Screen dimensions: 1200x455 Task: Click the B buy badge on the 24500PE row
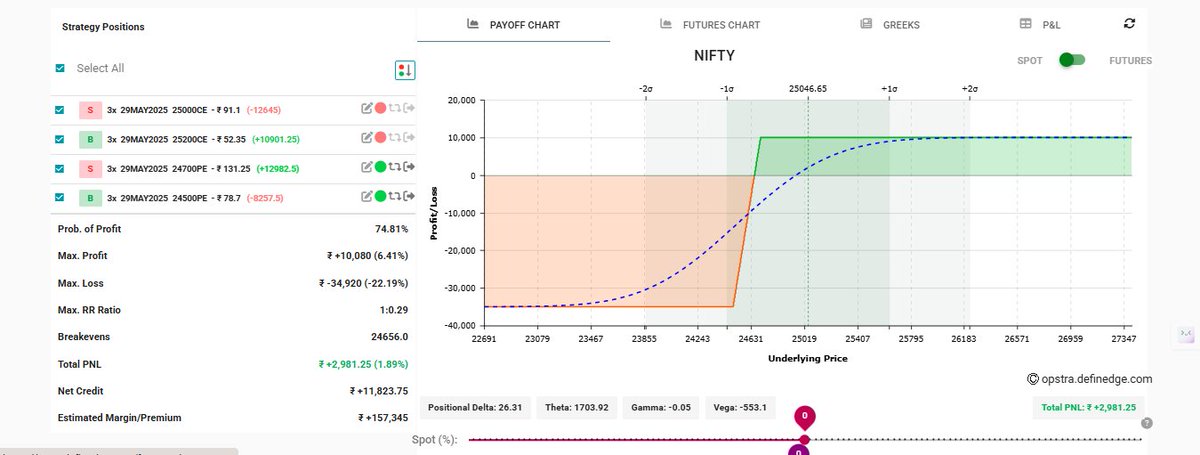coord(90,198)
